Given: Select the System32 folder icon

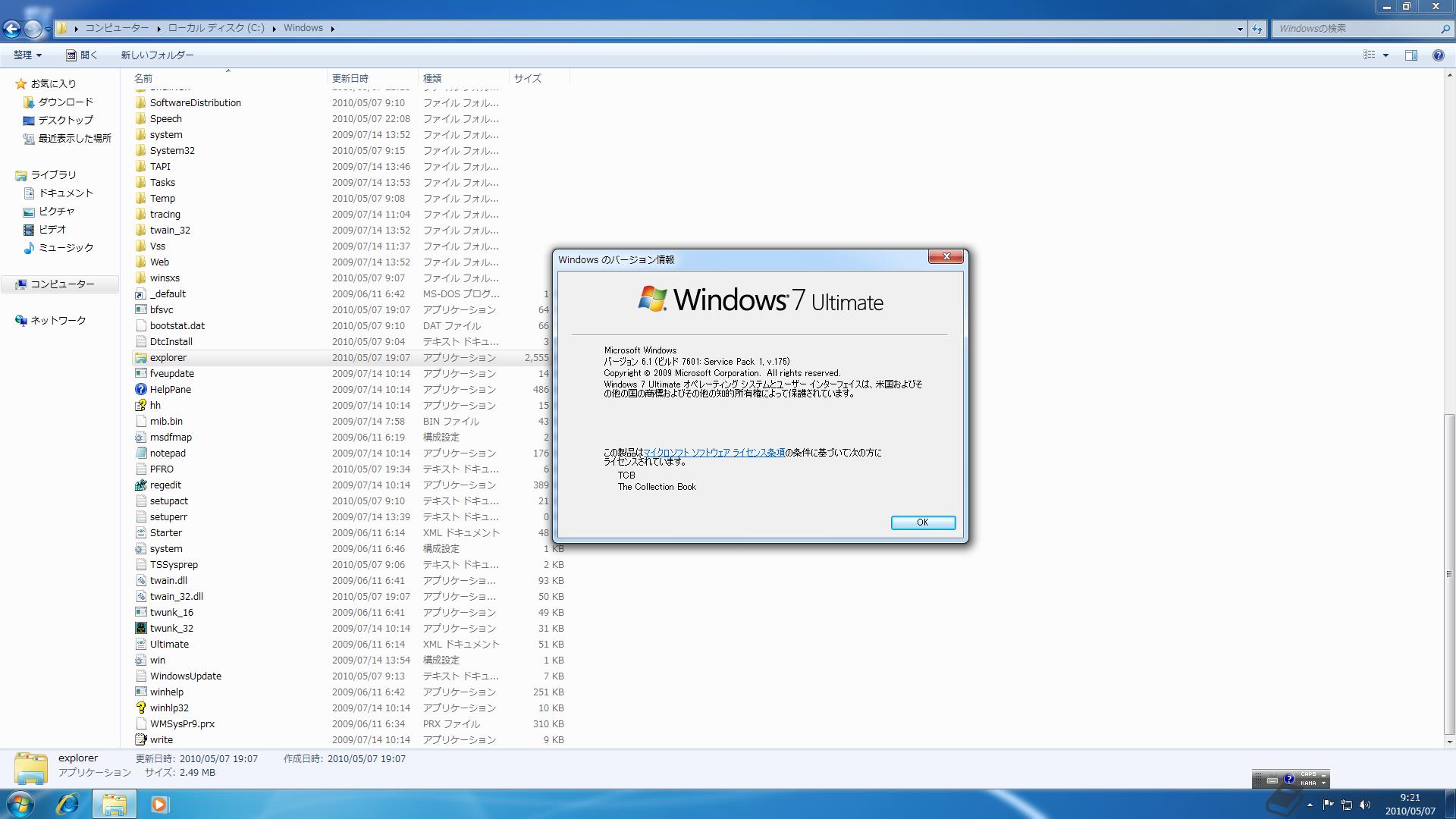Looking at the screenshot, I should pyautogui.click(x=140, y=151).
